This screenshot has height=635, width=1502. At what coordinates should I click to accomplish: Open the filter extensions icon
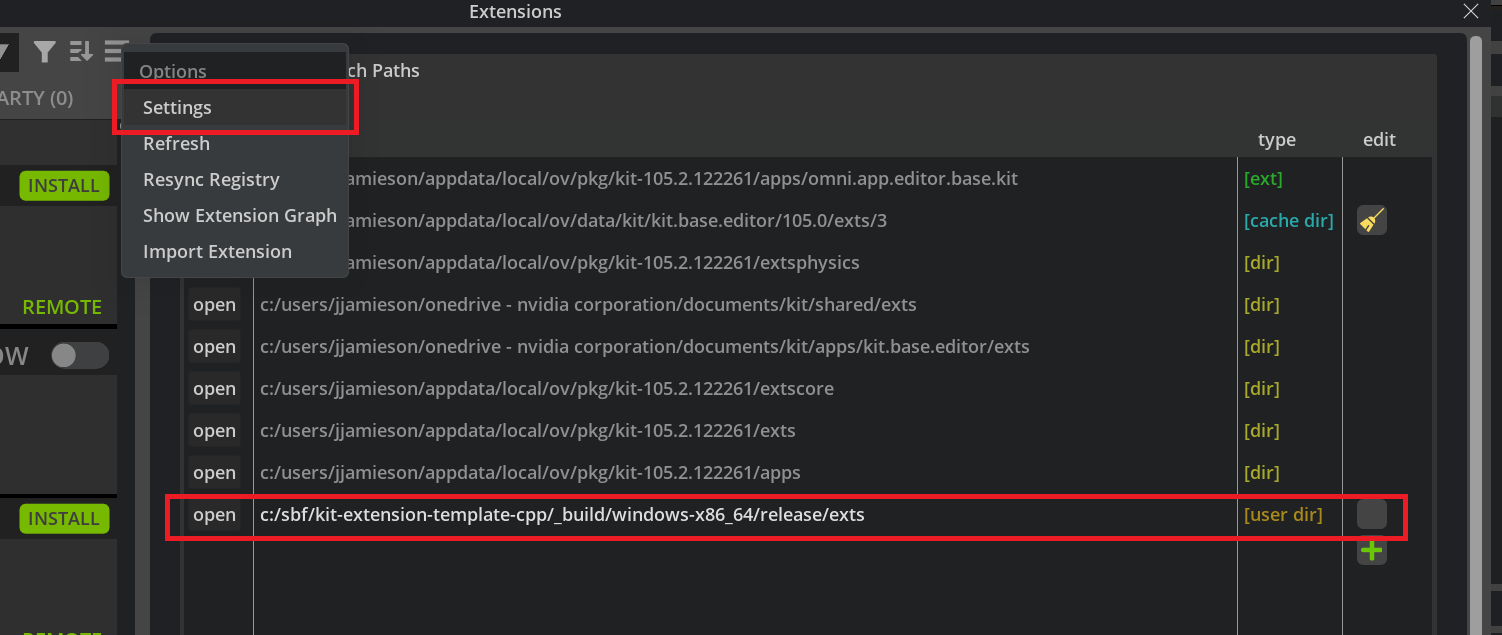pos(44,50)
